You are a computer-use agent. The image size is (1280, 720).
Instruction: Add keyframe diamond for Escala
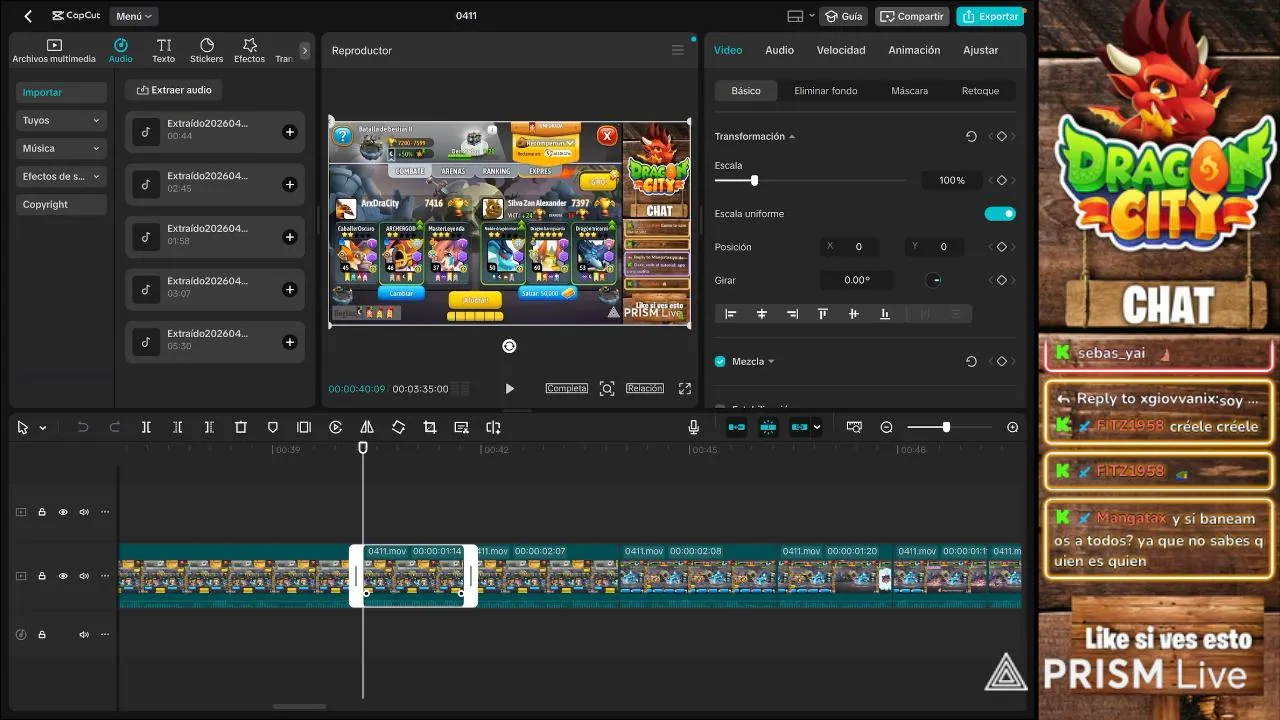coord(1002,181)
